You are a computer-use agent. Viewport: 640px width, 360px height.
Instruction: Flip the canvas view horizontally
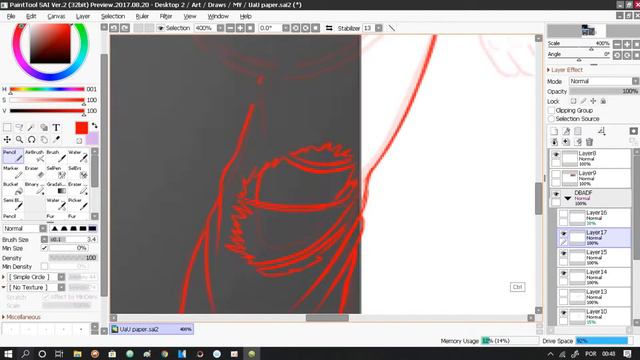[x=329, y=28]
